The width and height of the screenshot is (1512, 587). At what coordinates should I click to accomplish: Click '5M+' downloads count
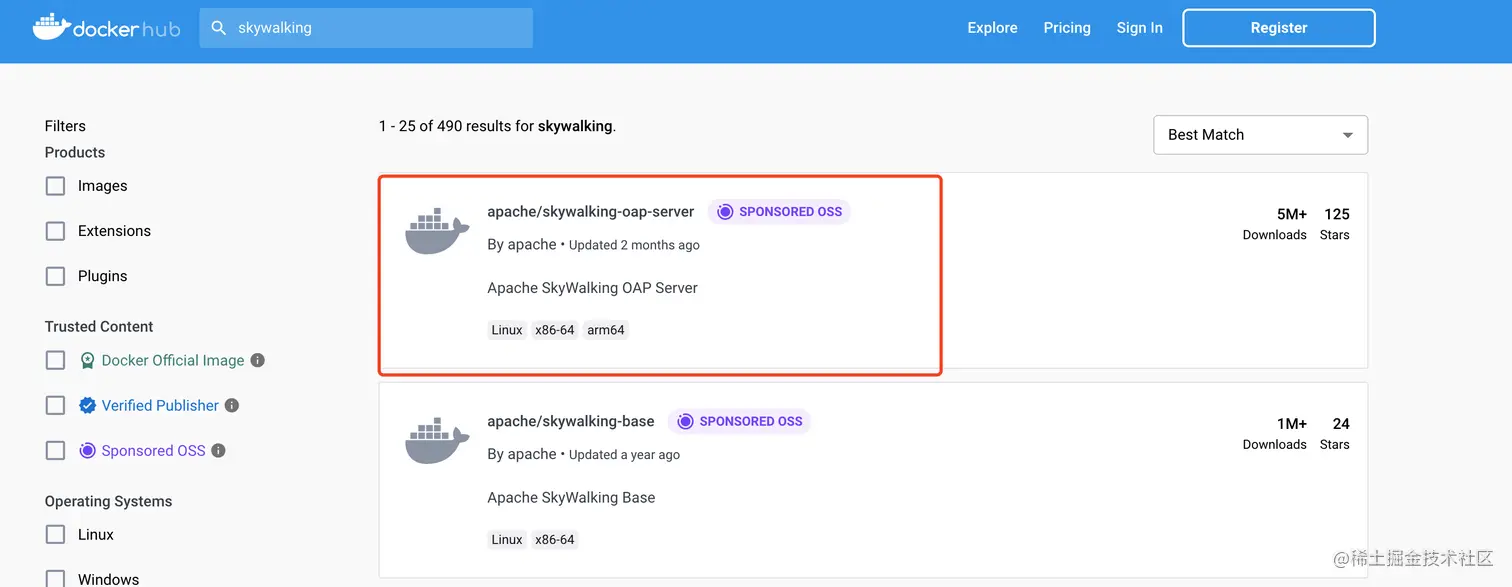coord(1292,214)
